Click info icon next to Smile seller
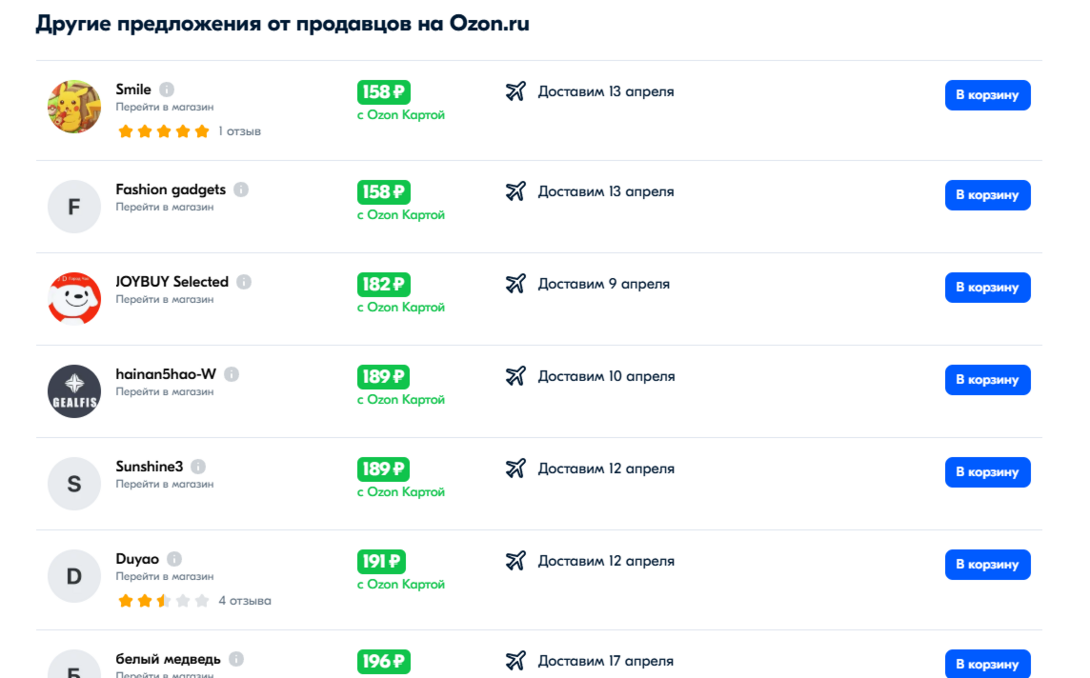 tap(167, 90)
